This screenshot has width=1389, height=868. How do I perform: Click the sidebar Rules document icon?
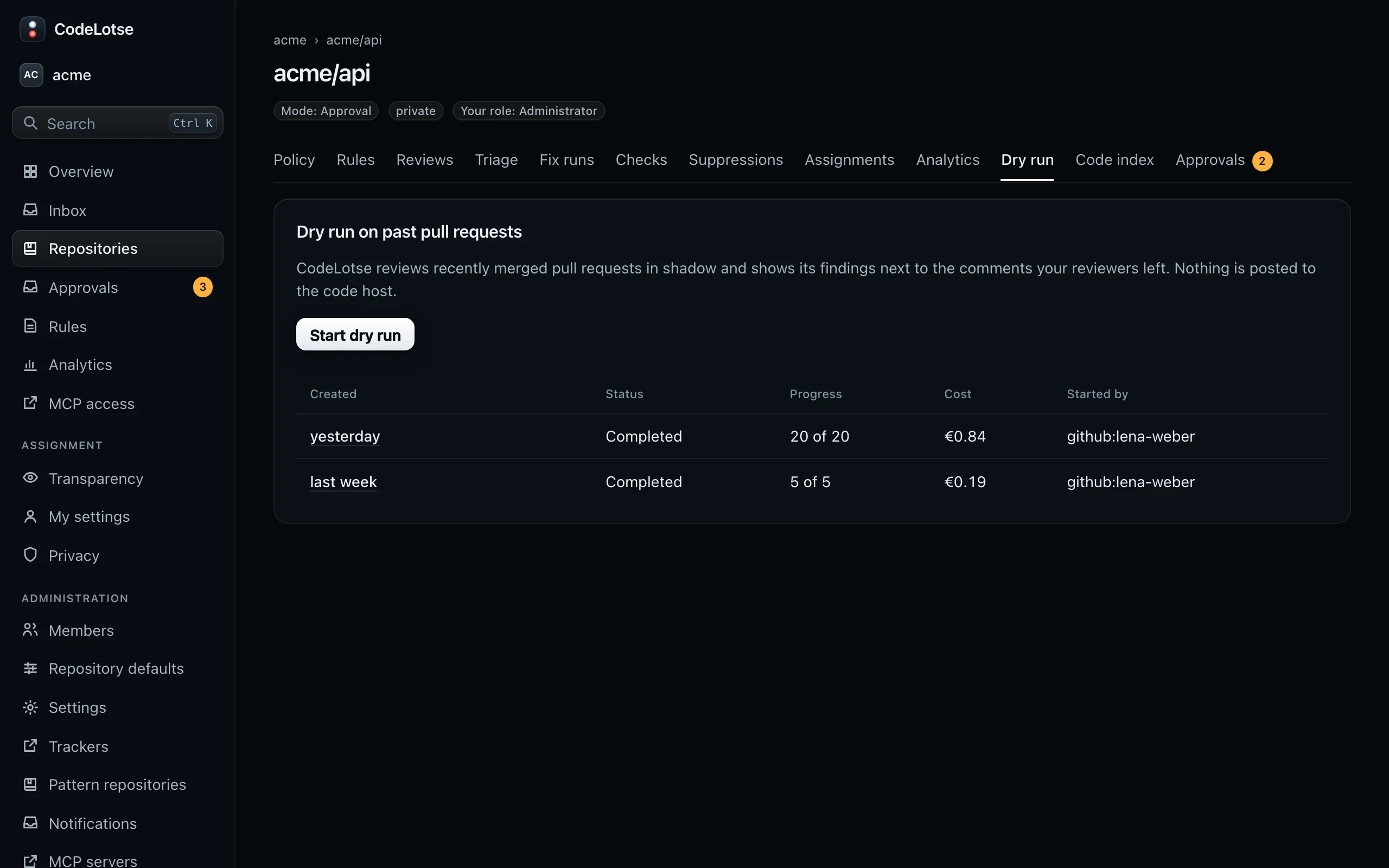point(30,326)
